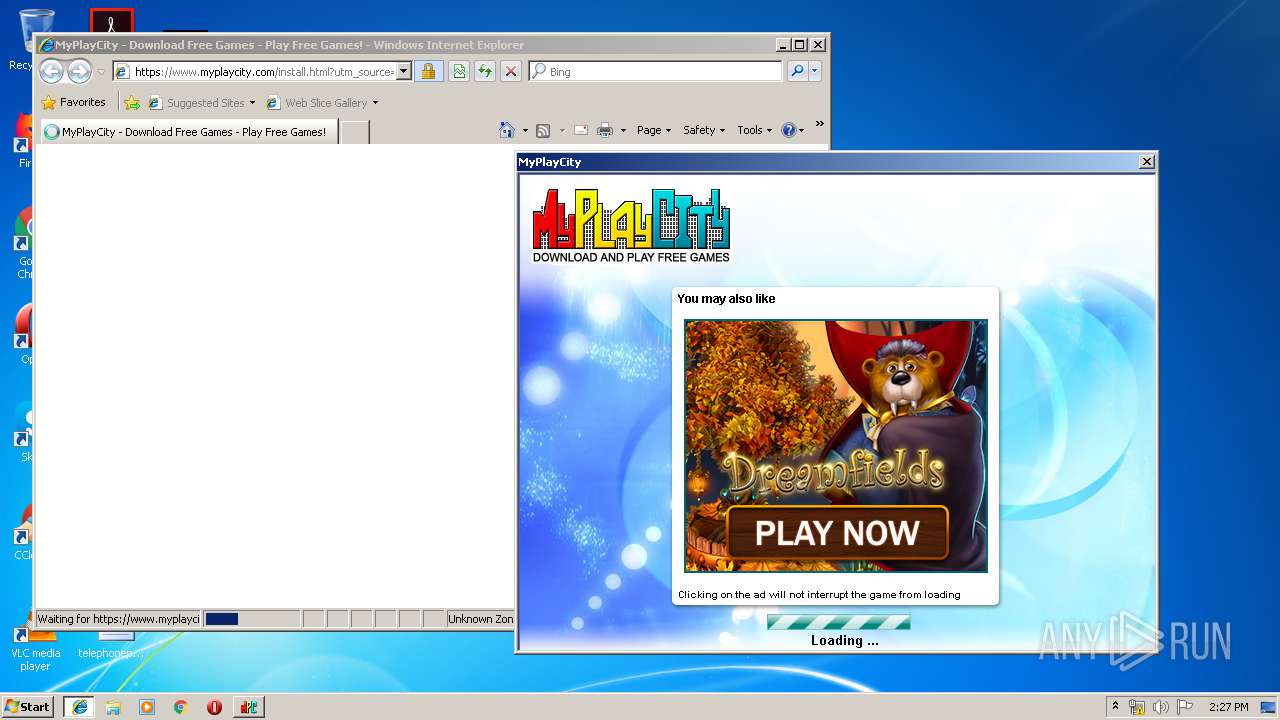Click the 2:27 PM clock

point(1228,707)
